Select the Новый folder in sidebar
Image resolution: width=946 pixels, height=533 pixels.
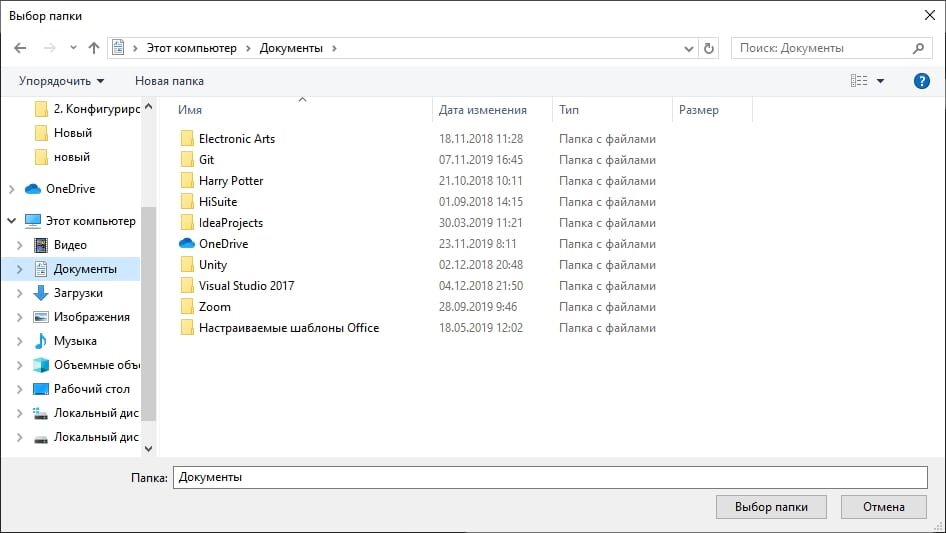tap(63, 133)
